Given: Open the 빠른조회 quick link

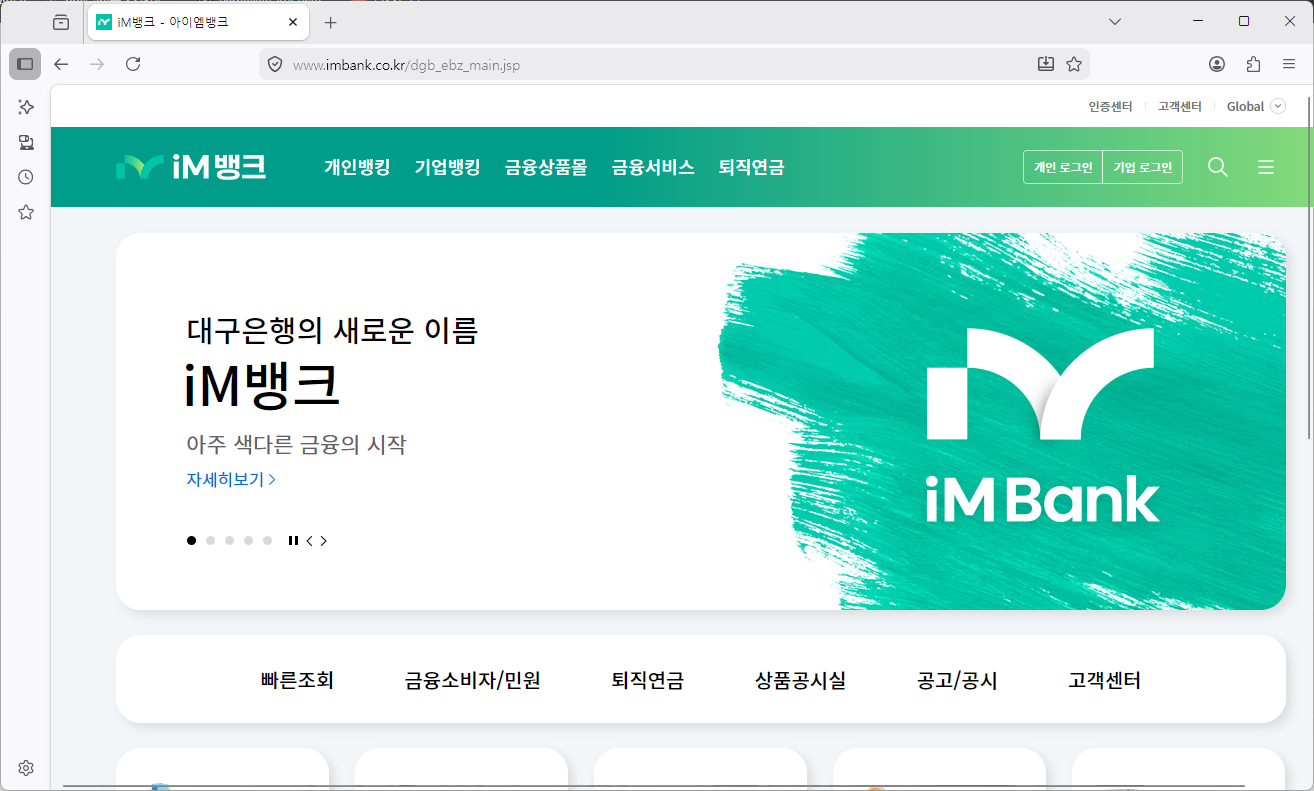Looking at the screenshot, I should point(297,681).
